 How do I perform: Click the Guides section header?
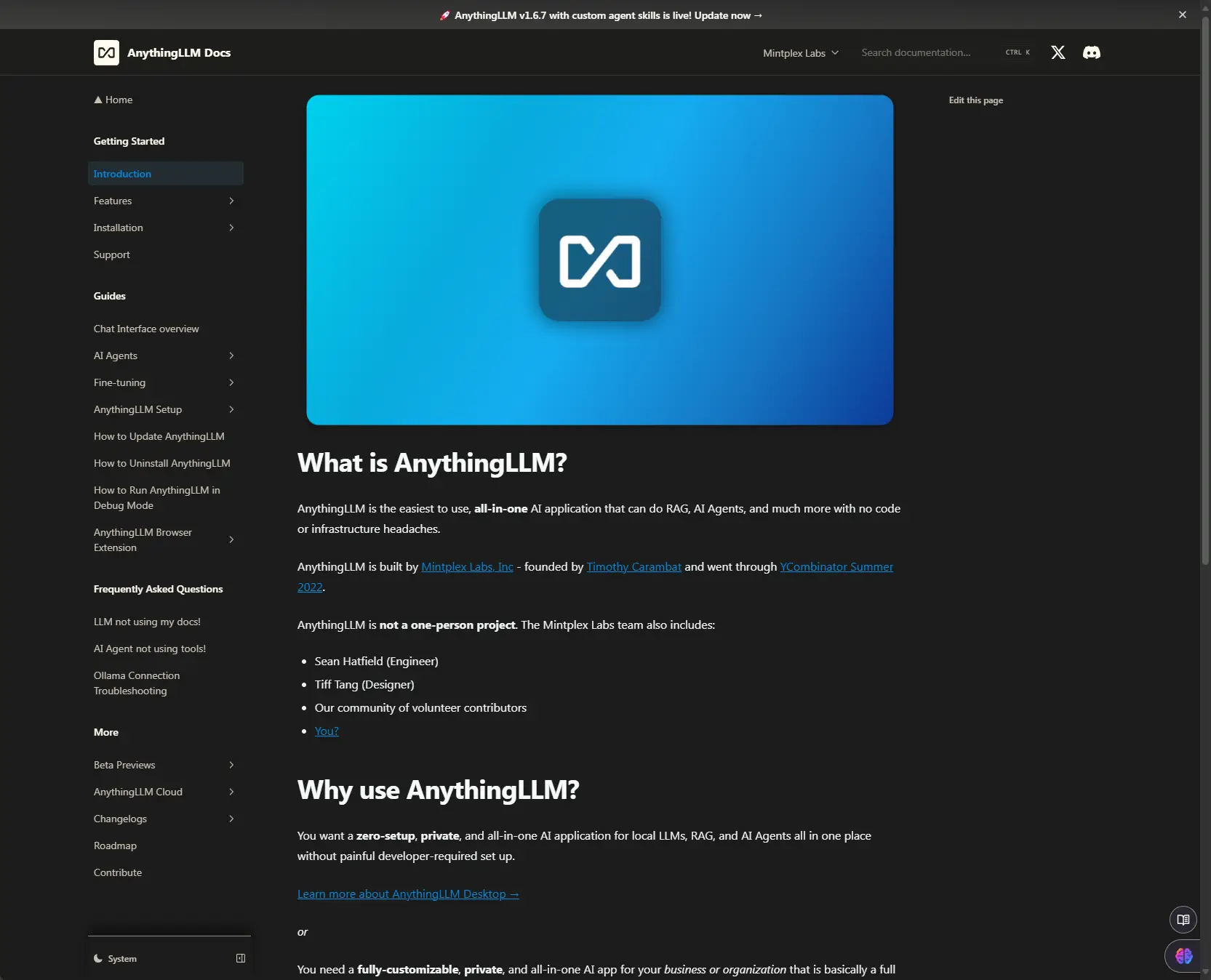point(110,296)
